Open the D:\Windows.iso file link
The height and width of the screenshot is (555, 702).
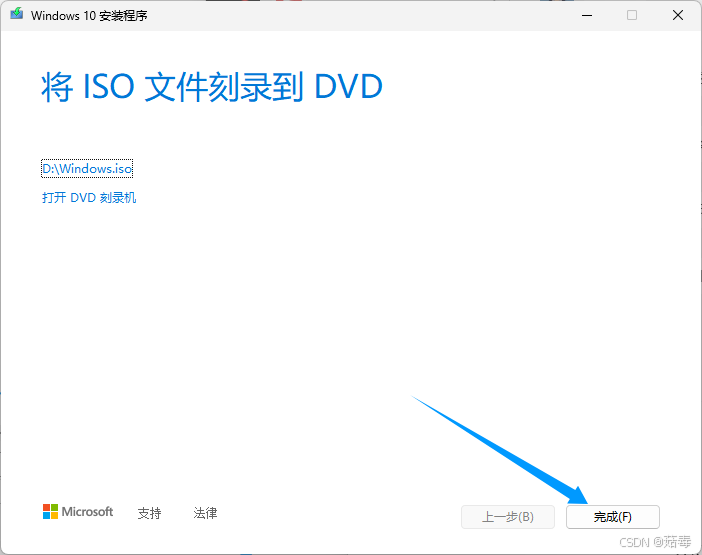(87, 168)
